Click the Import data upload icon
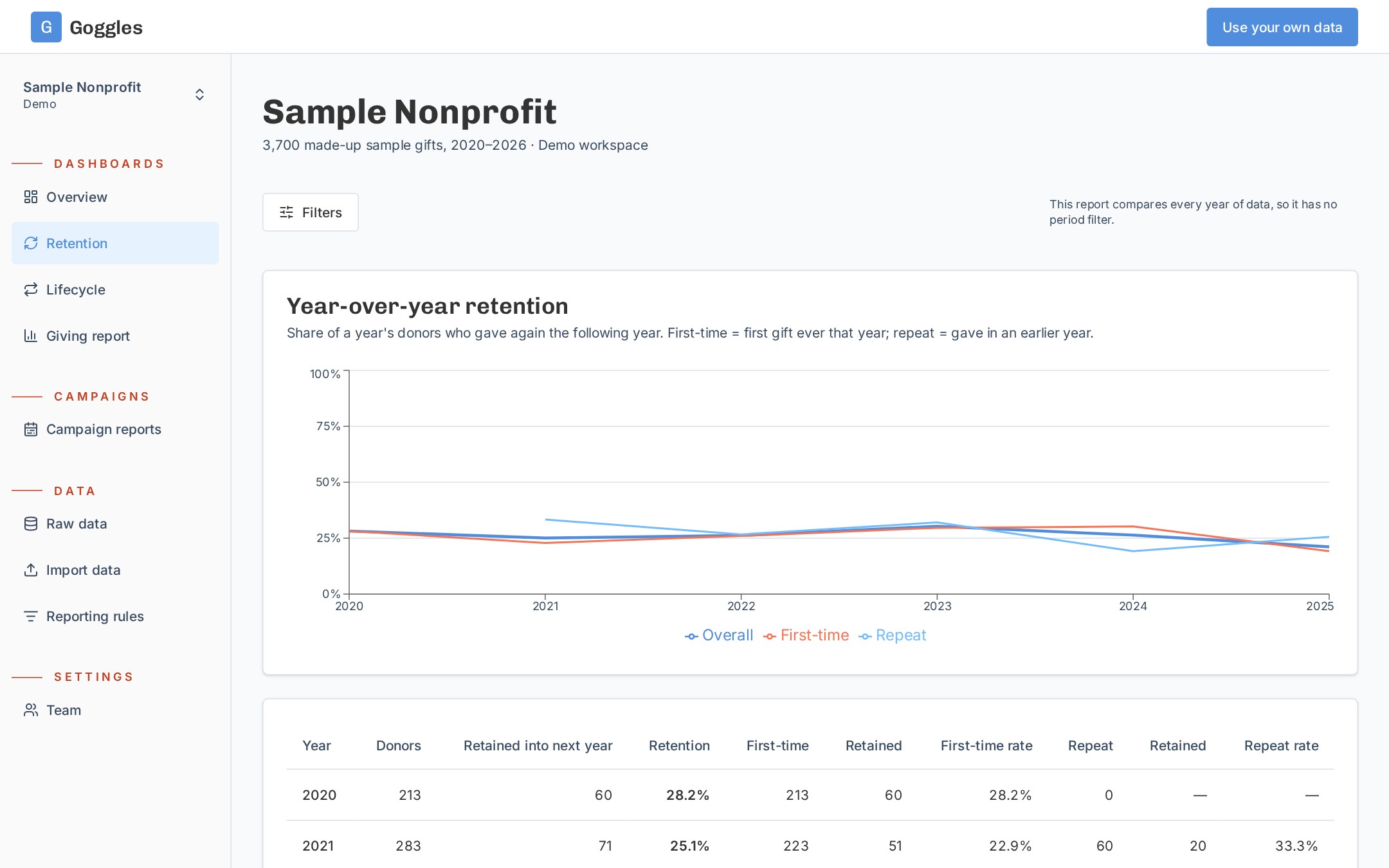This screenshot has height=868, width=1389. pos(31,570)
